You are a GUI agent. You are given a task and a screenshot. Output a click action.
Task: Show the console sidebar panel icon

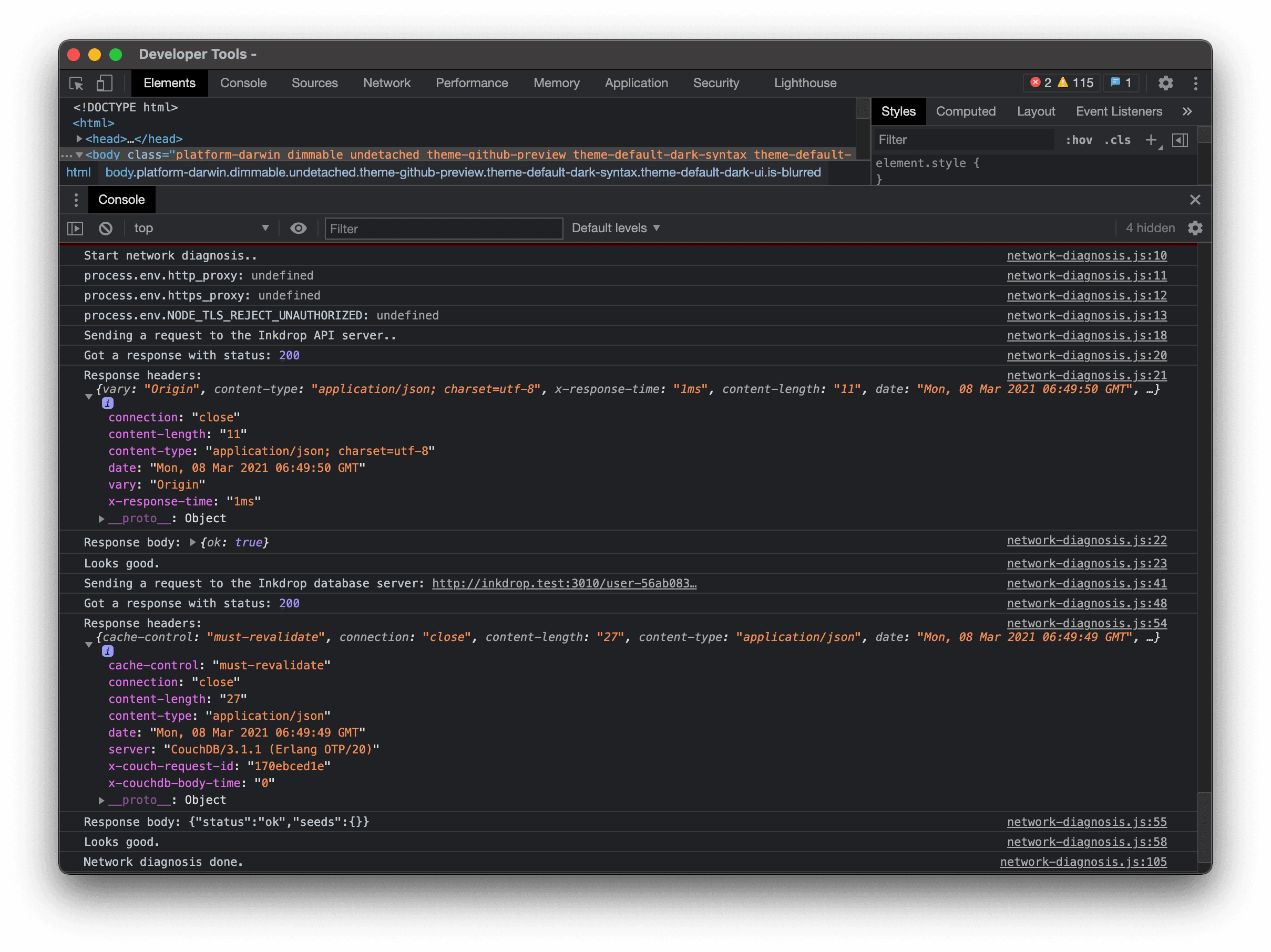(x=75, y=229)
